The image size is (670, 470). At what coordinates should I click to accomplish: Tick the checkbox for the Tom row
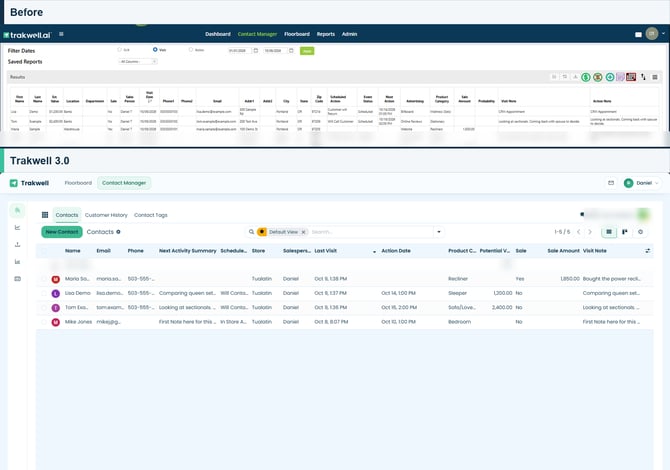(44, 308)
